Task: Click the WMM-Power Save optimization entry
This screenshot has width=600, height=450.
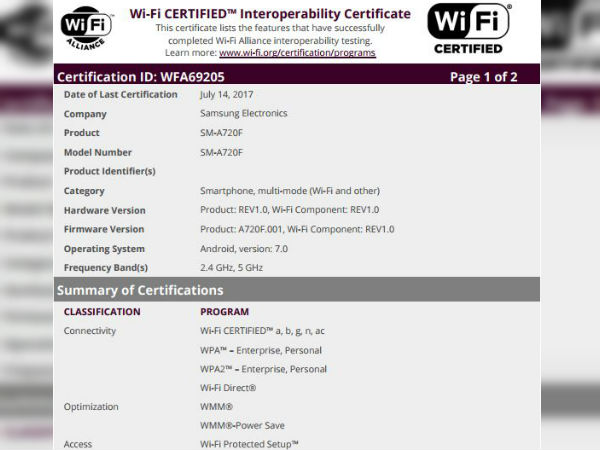Action: (242, 426)
